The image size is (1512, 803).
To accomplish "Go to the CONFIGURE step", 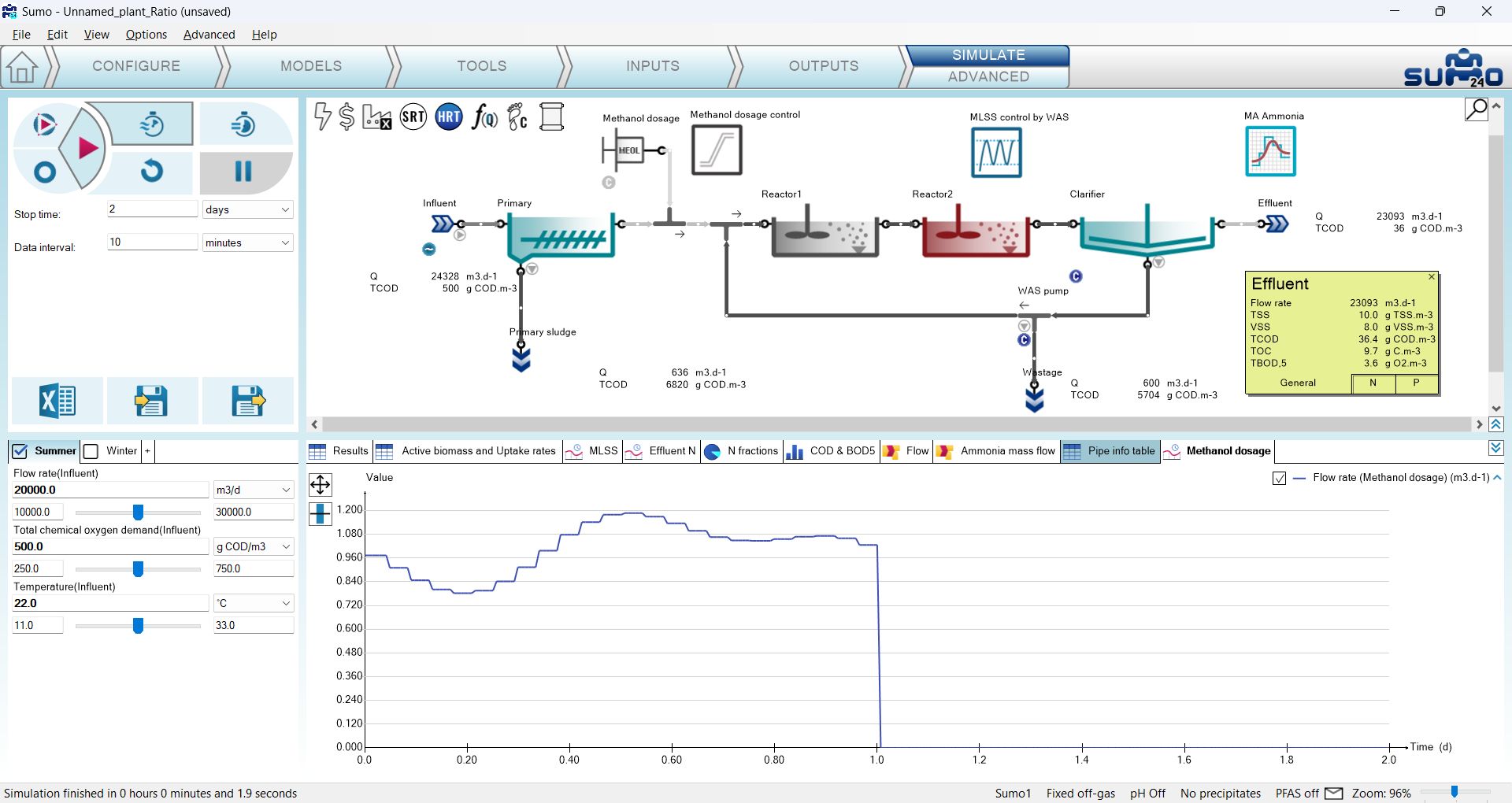I will 136,66.
